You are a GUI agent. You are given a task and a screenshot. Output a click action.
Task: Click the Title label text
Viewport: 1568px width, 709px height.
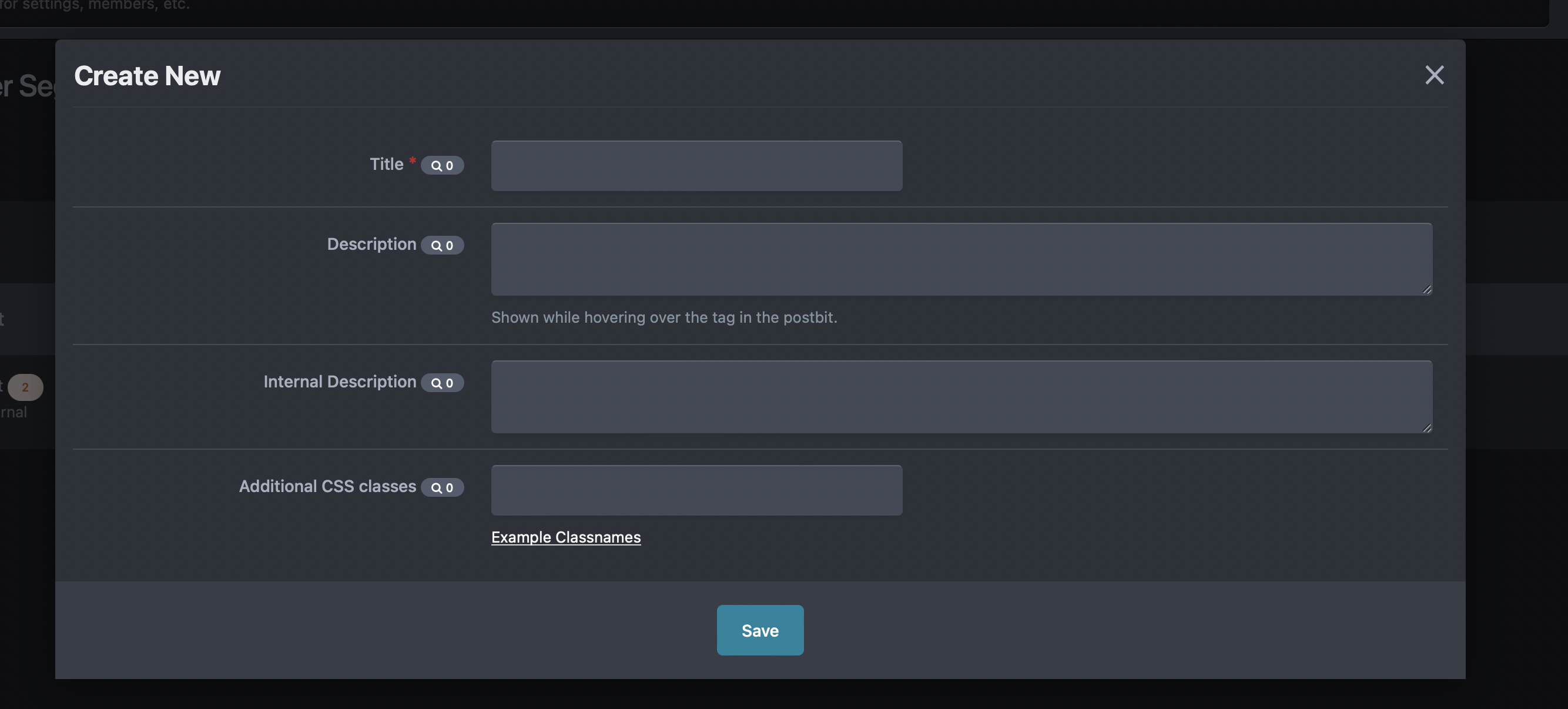point(387,165)
